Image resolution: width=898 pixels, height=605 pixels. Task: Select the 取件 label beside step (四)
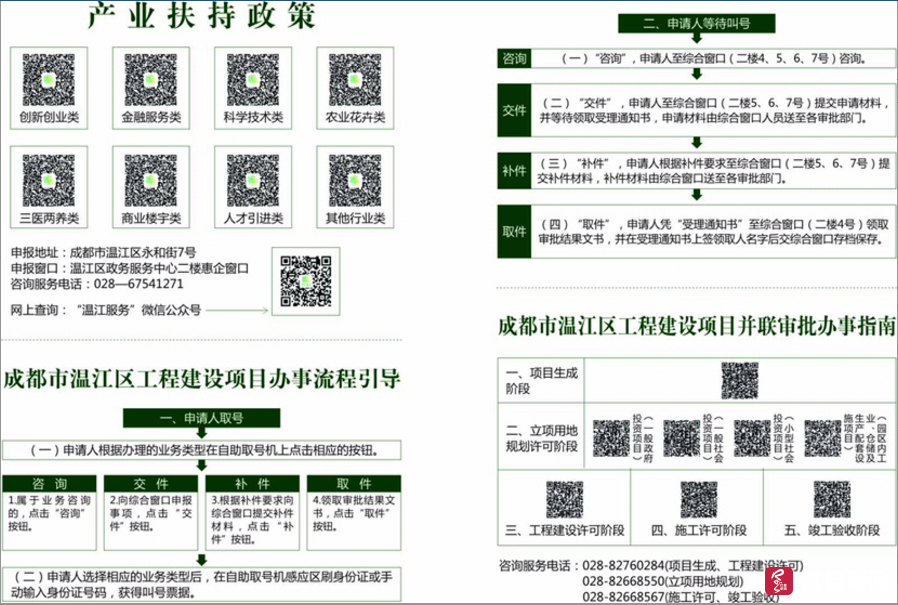click(514, 232)
